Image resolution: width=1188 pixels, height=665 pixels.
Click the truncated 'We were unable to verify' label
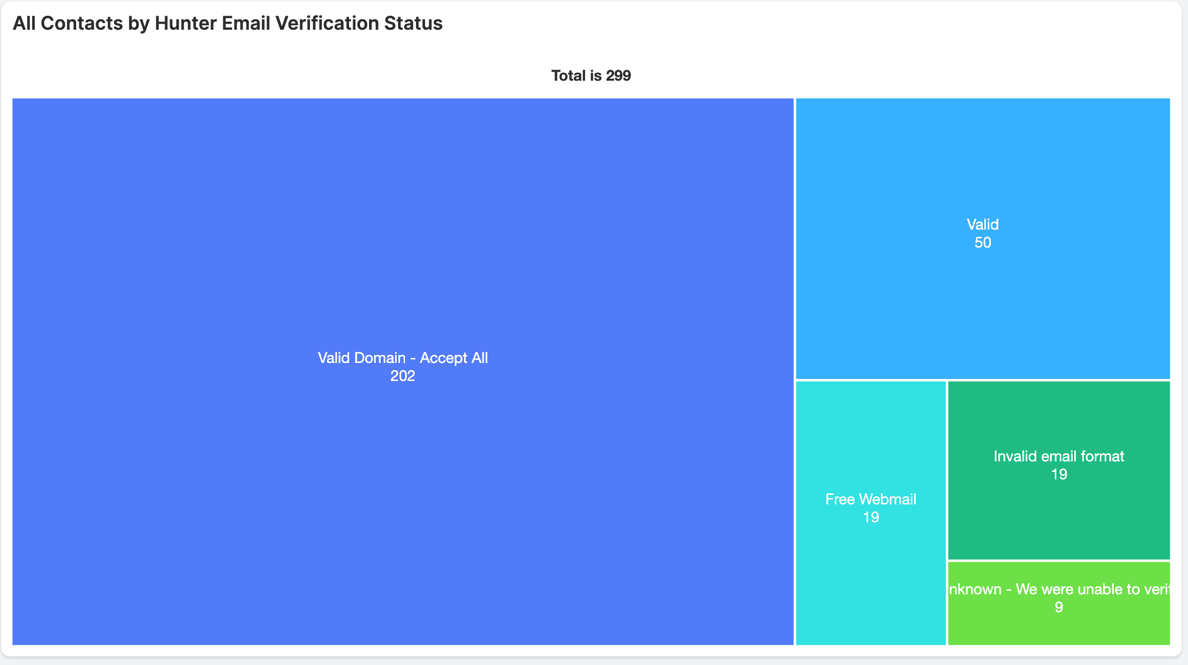pos(1058,590)
